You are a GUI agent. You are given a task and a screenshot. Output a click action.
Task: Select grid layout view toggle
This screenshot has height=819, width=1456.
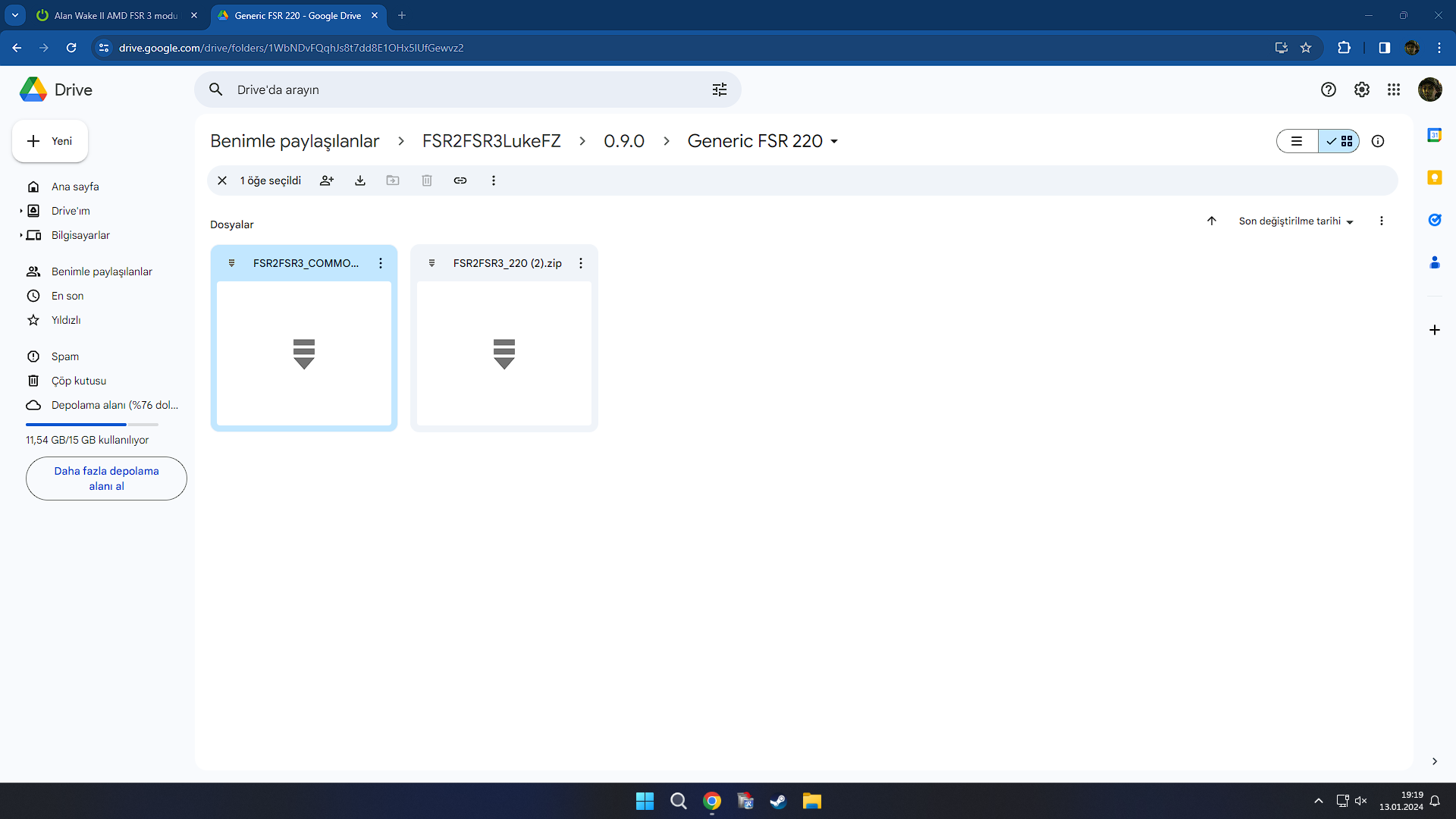click(1339, 141)
